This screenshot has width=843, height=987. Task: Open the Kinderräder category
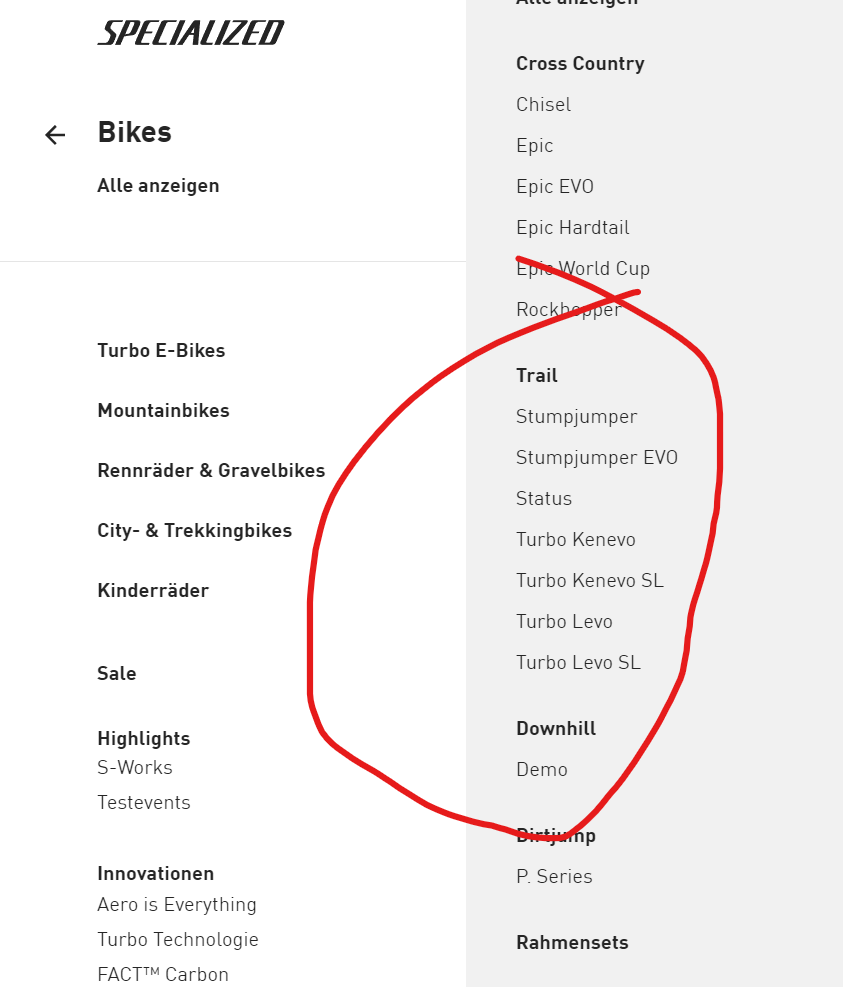point(153,591)
